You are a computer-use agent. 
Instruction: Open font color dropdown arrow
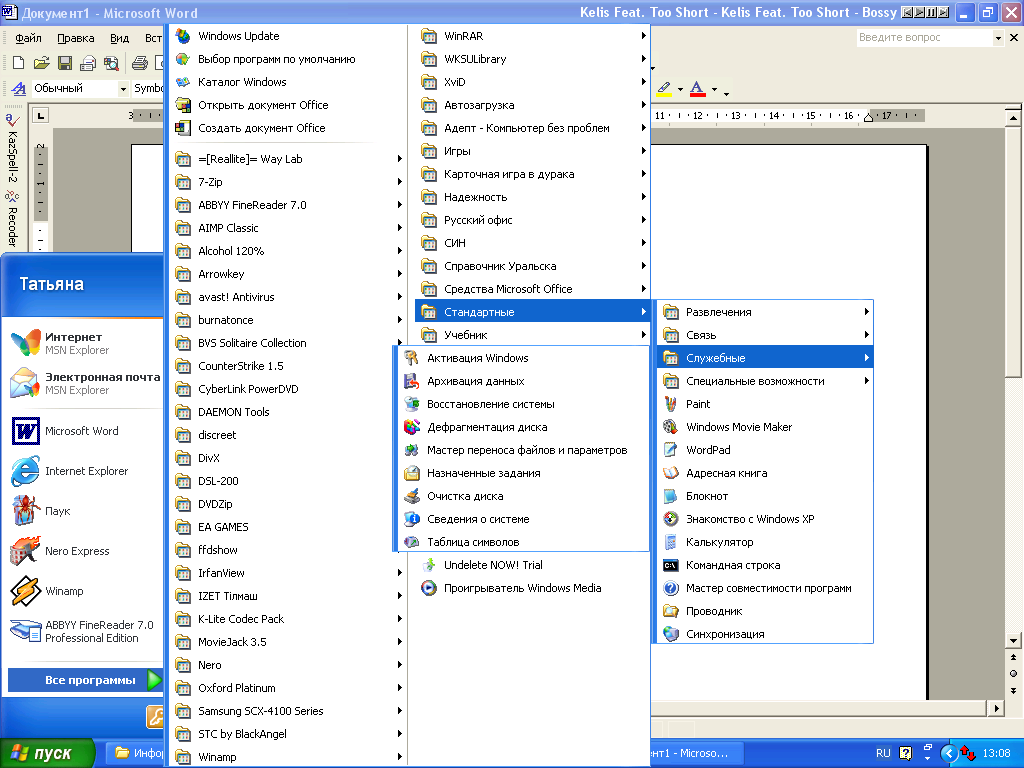click(714, 89)
